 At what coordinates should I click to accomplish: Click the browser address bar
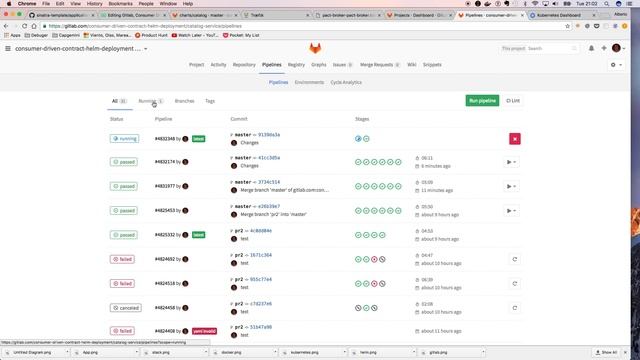coord(302,26)
